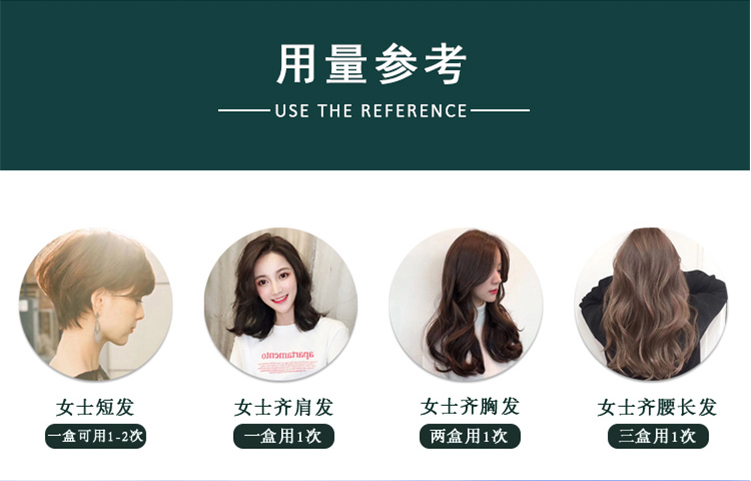Select the 一盒用1次 badge

tap(284, 436)
